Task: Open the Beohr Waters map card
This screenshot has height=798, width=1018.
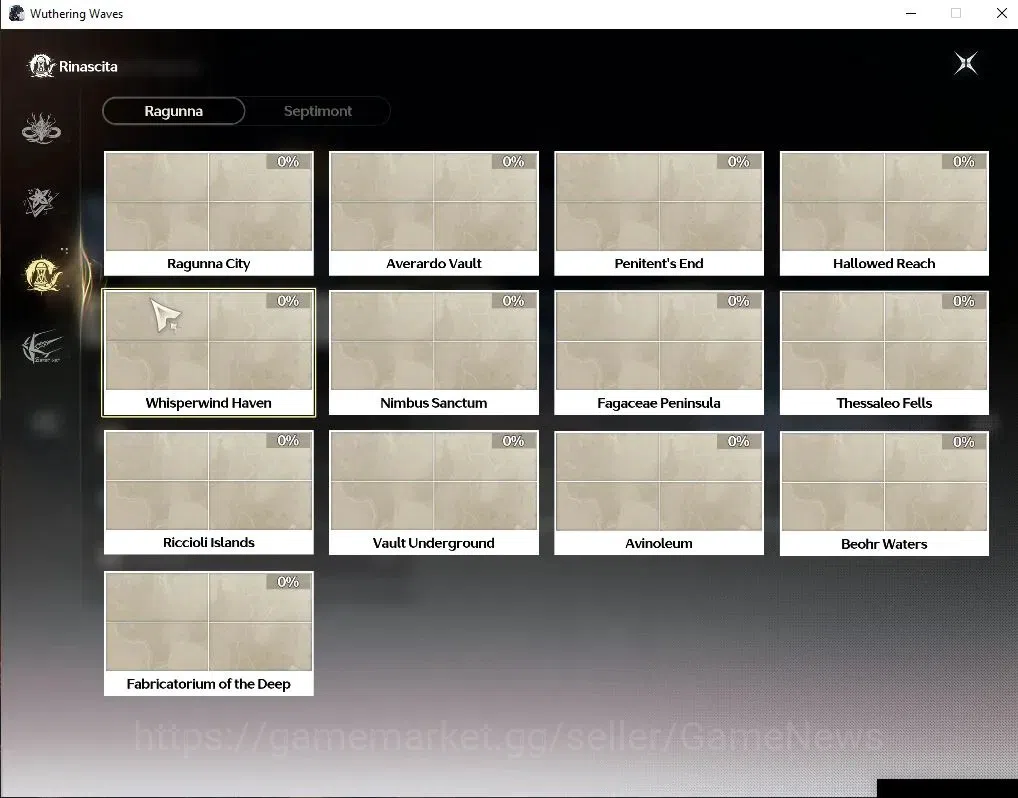Action: [884, 493]
